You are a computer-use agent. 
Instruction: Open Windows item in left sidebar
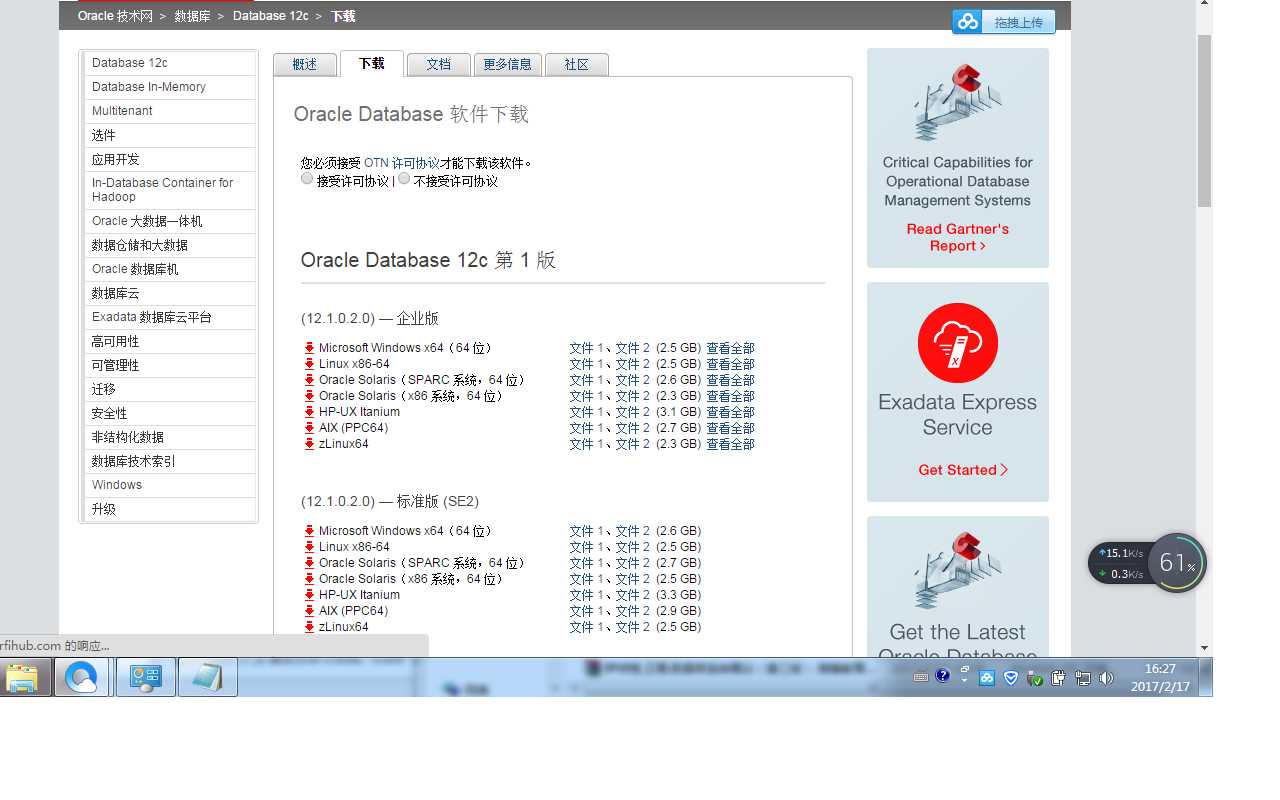170,485
